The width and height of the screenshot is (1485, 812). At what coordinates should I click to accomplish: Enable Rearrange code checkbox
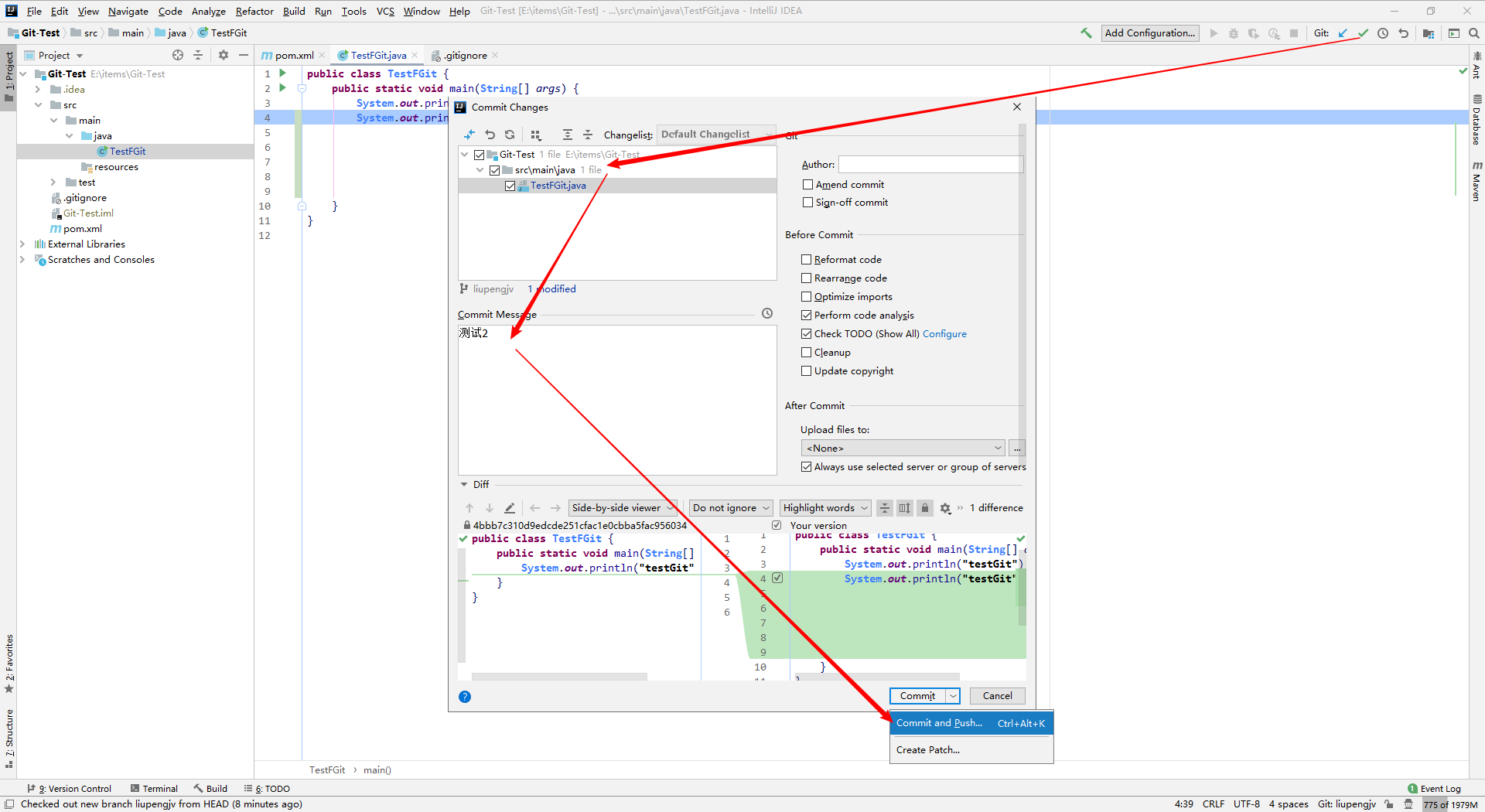[x=806, y=278]
